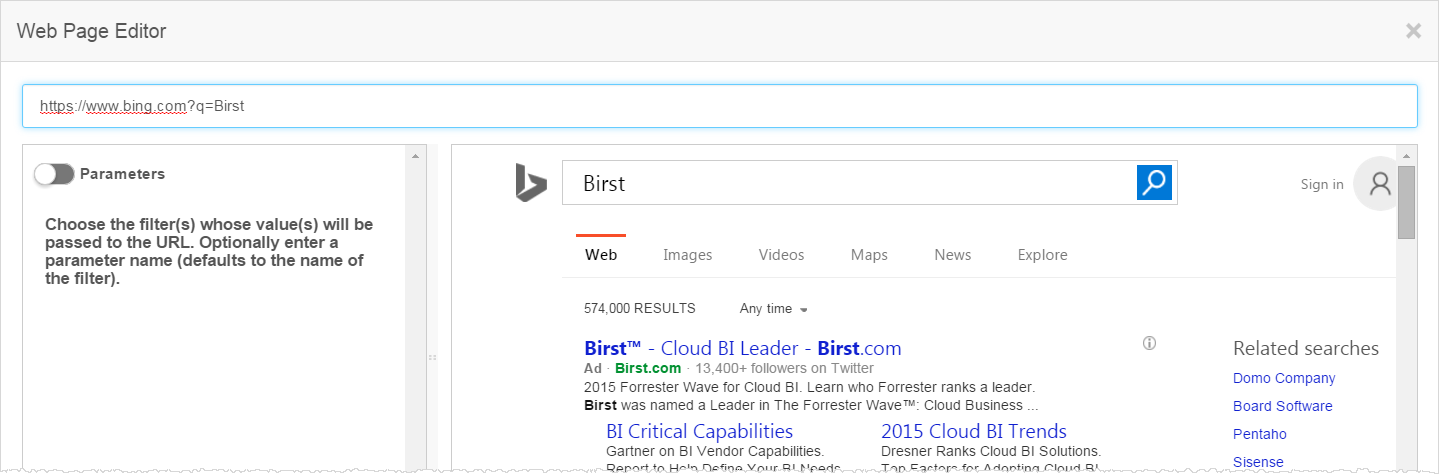Switch to the Videos tab

781,255
